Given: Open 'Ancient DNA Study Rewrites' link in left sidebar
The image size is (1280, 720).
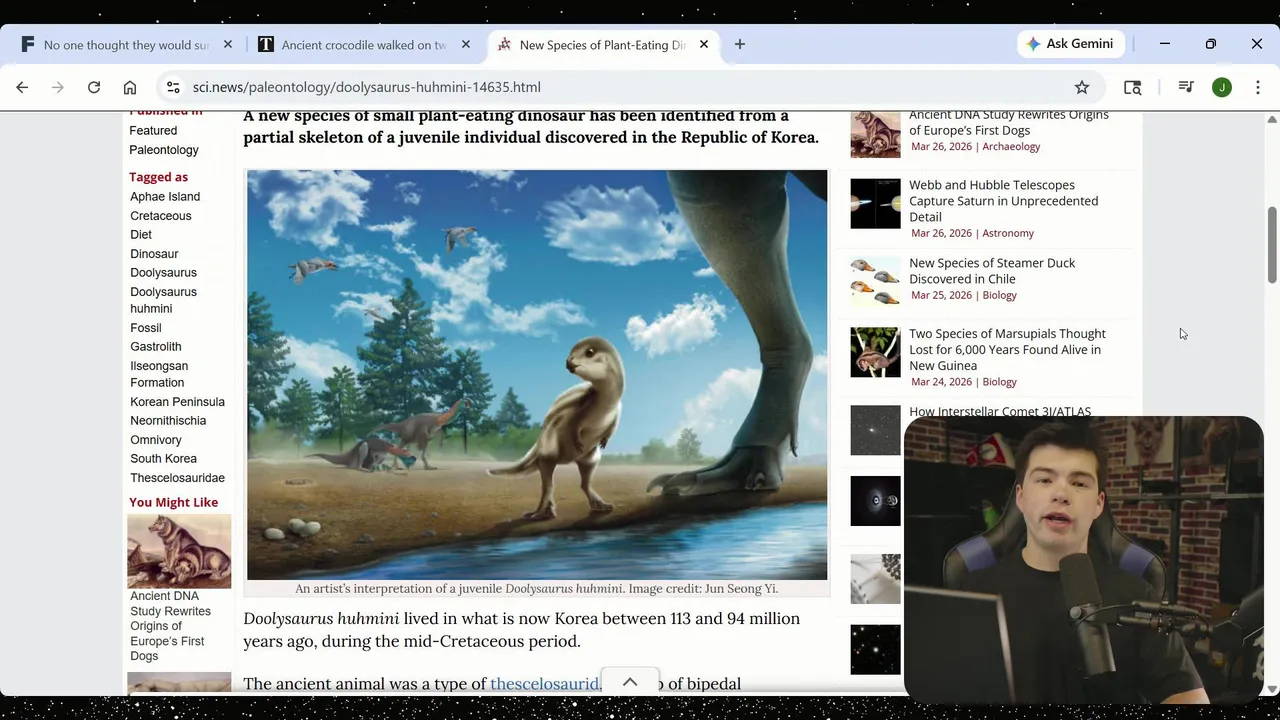Looking at the screenshot, I should 170,626.
